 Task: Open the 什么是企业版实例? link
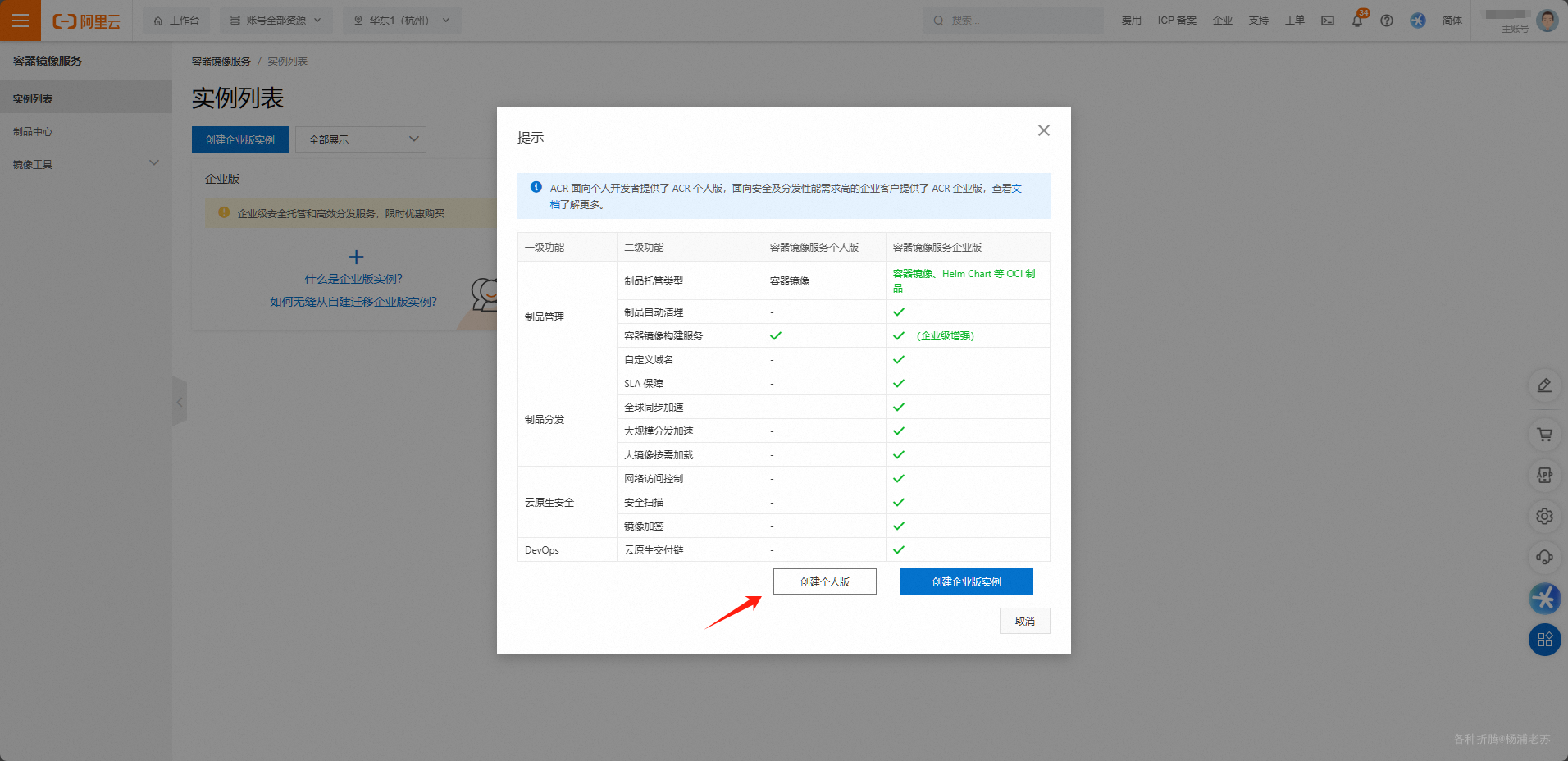[x=353, y=279]
